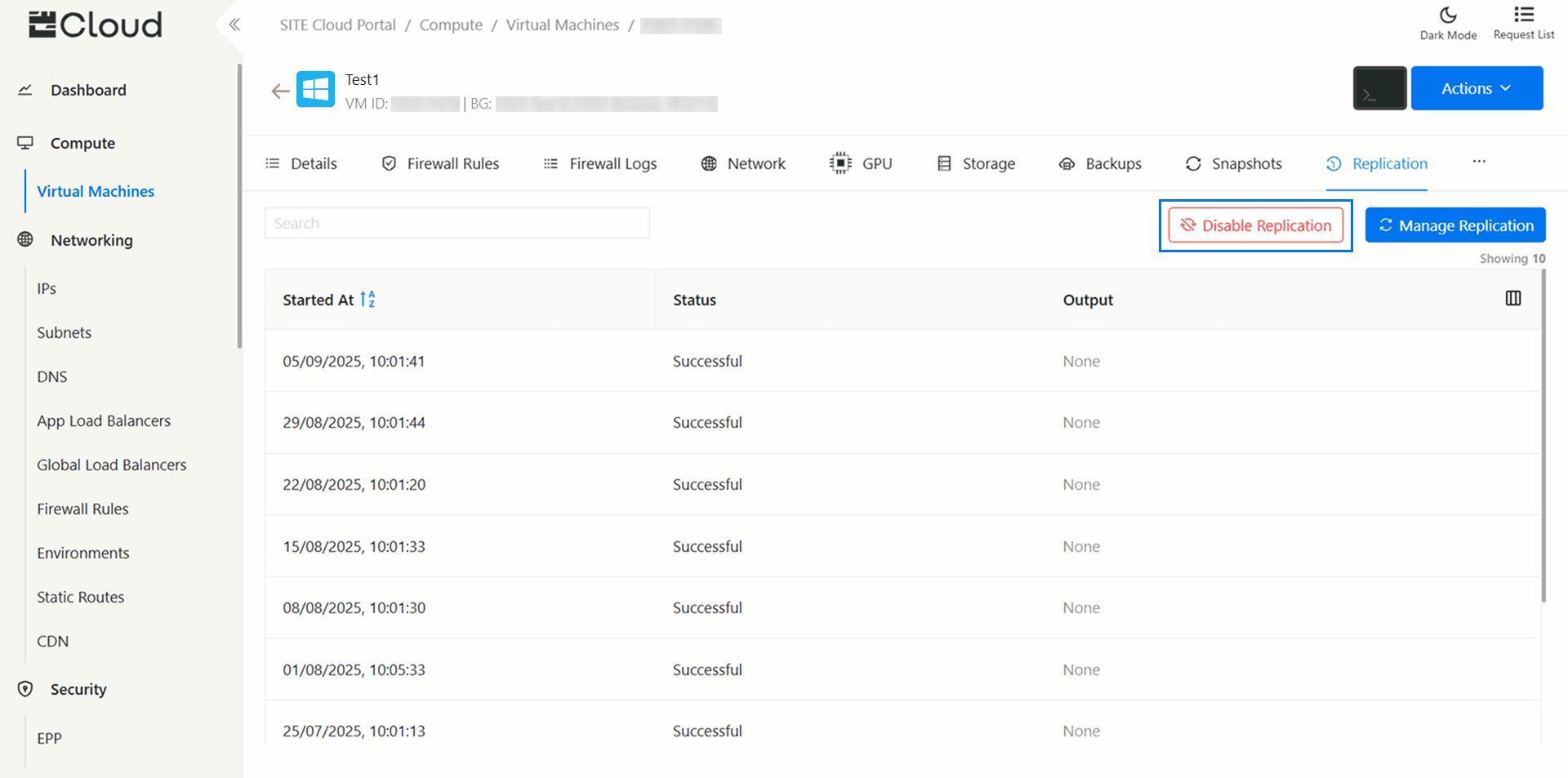The width and height of the screenshot is (1568, 778).
Task: Open the Request List icon
Action: click(1523, 15)
